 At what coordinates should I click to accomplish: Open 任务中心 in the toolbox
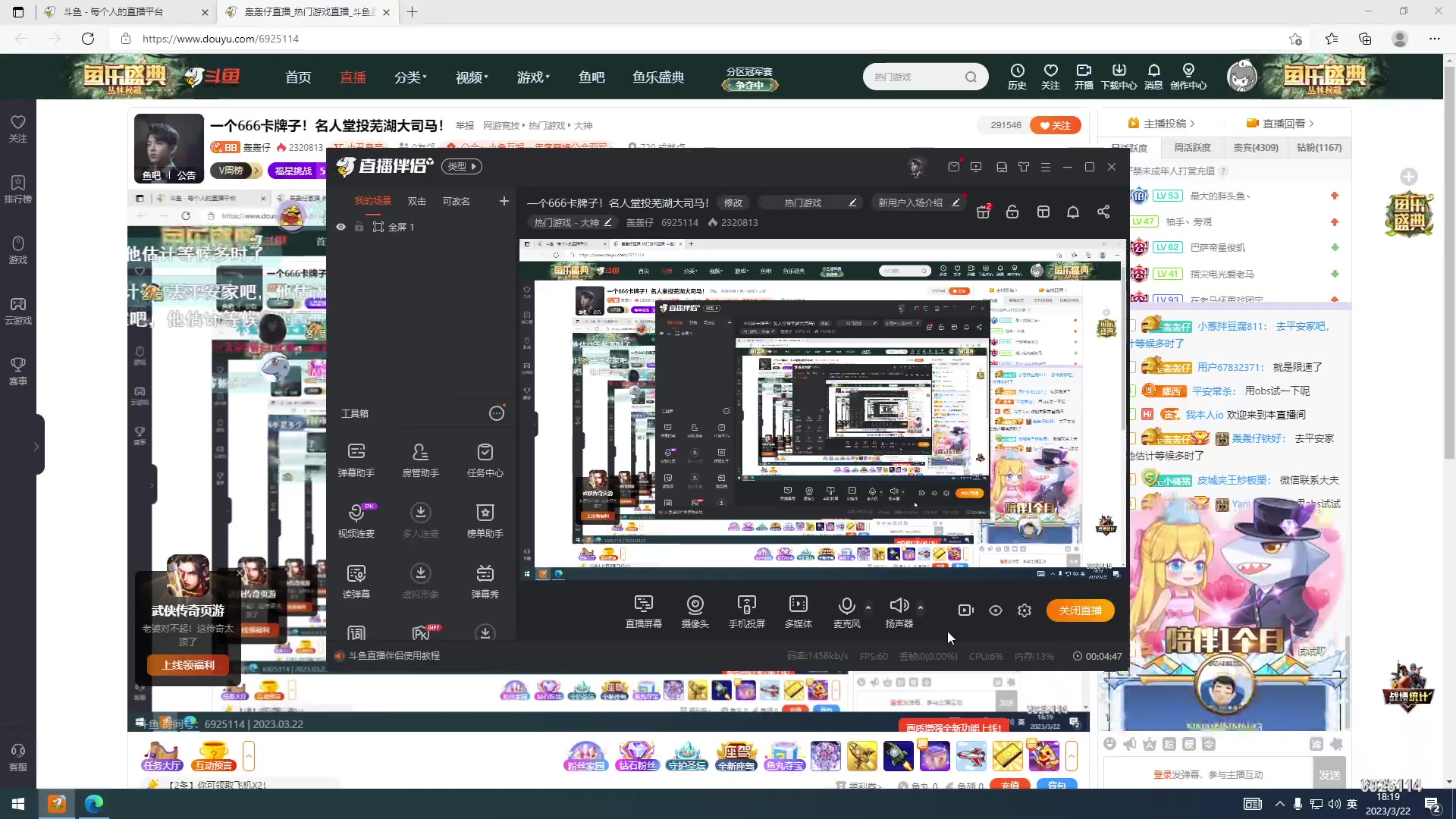point(485,460)
